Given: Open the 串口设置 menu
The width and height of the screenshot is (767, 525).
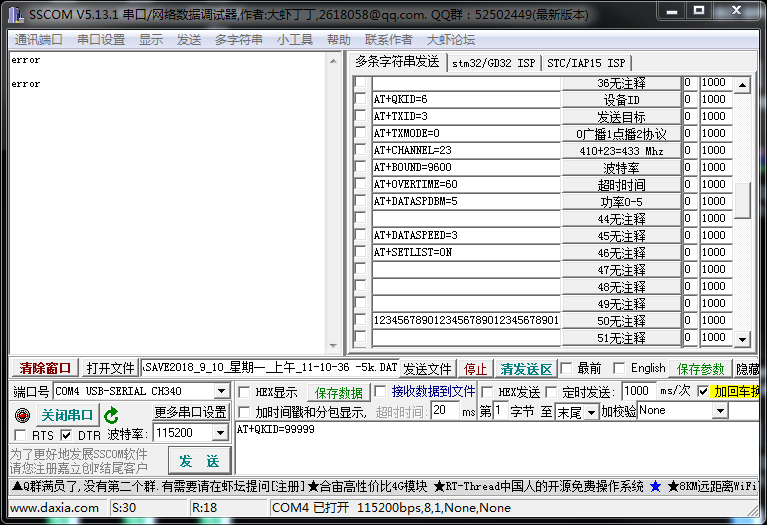Looking at the screenshot, I should click(101, 40).
